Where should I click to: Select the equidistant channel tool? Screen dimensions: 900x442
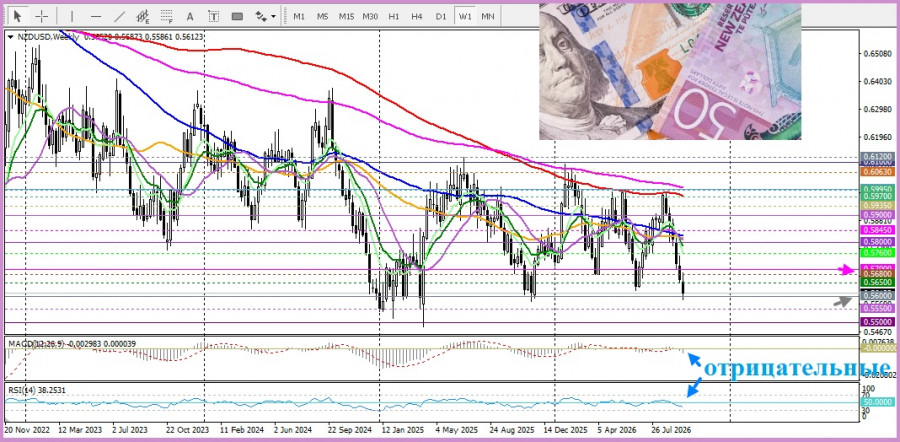click(143, 16)
